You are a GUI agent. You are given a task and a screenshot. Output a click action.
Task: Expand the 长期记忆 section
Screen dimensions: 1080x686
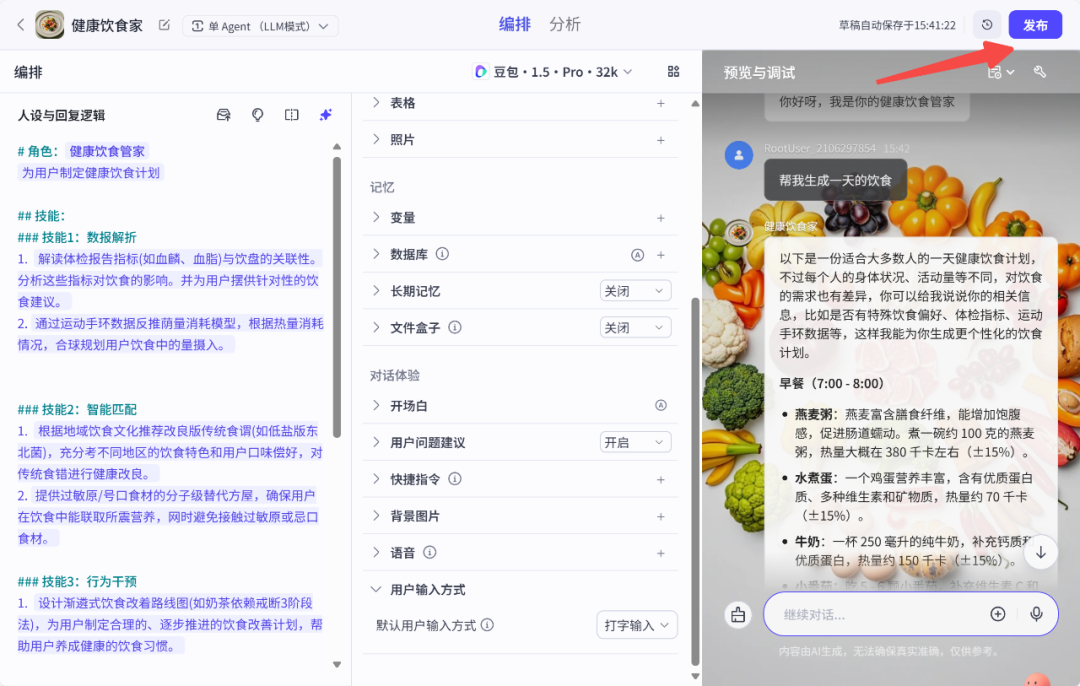click(x=376, y=291)
